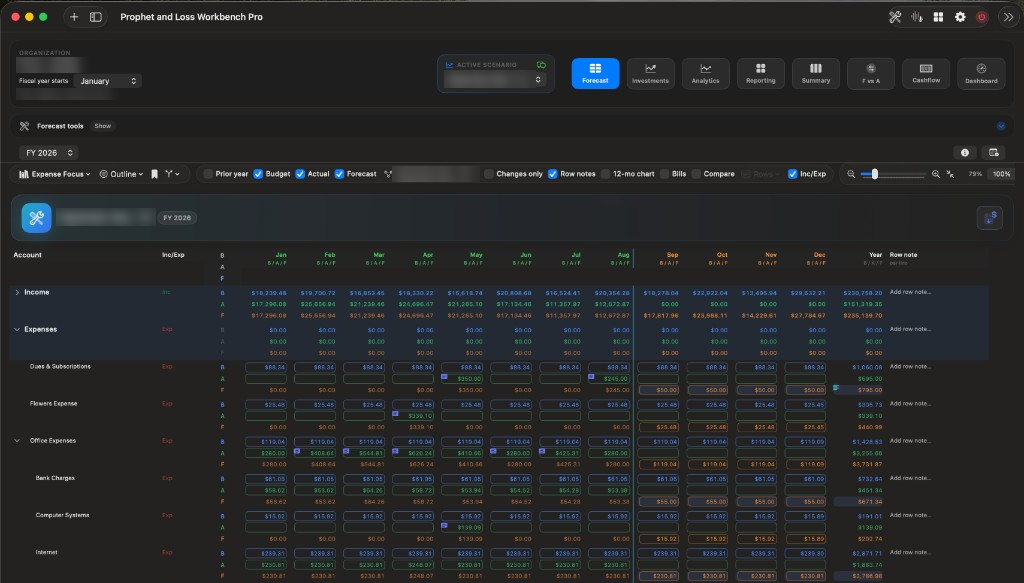Viewport: 1024px width, 583px height.
Task: Open the FY 2026 year dropdown
Action: click(x=49, y=153)
